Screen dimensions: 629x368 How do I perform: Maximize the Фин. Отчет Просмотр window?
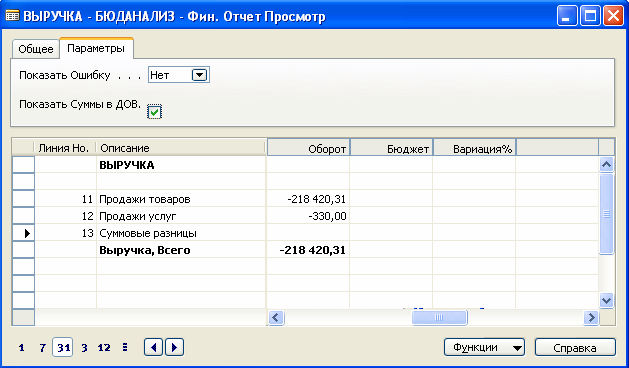(590, 16)
